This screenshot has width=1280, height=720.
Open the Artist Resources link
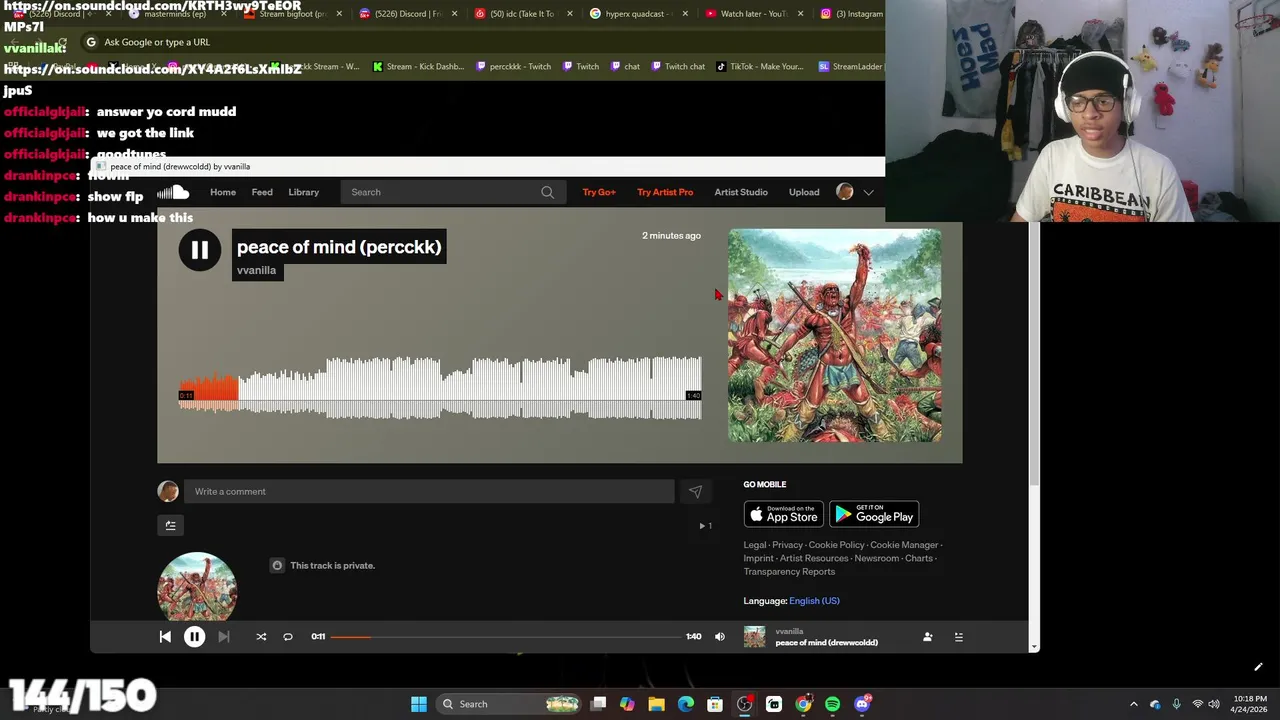[814, 558]
